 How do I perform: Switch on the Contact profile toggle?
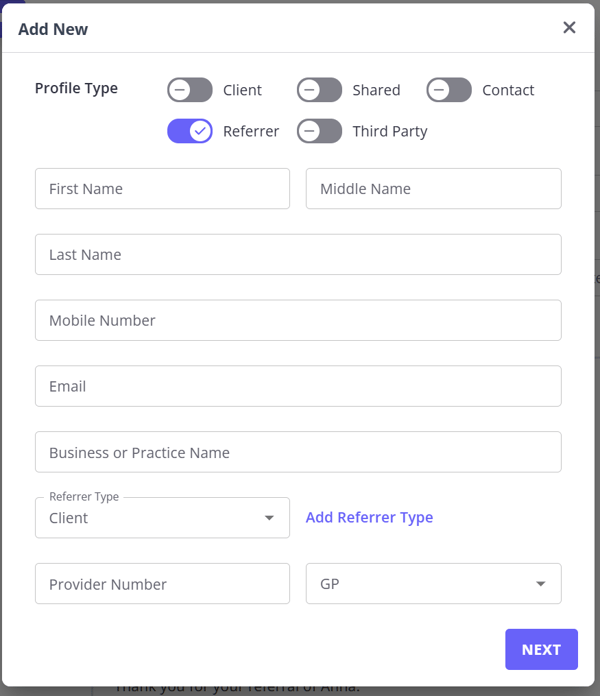tap(449, 90)
